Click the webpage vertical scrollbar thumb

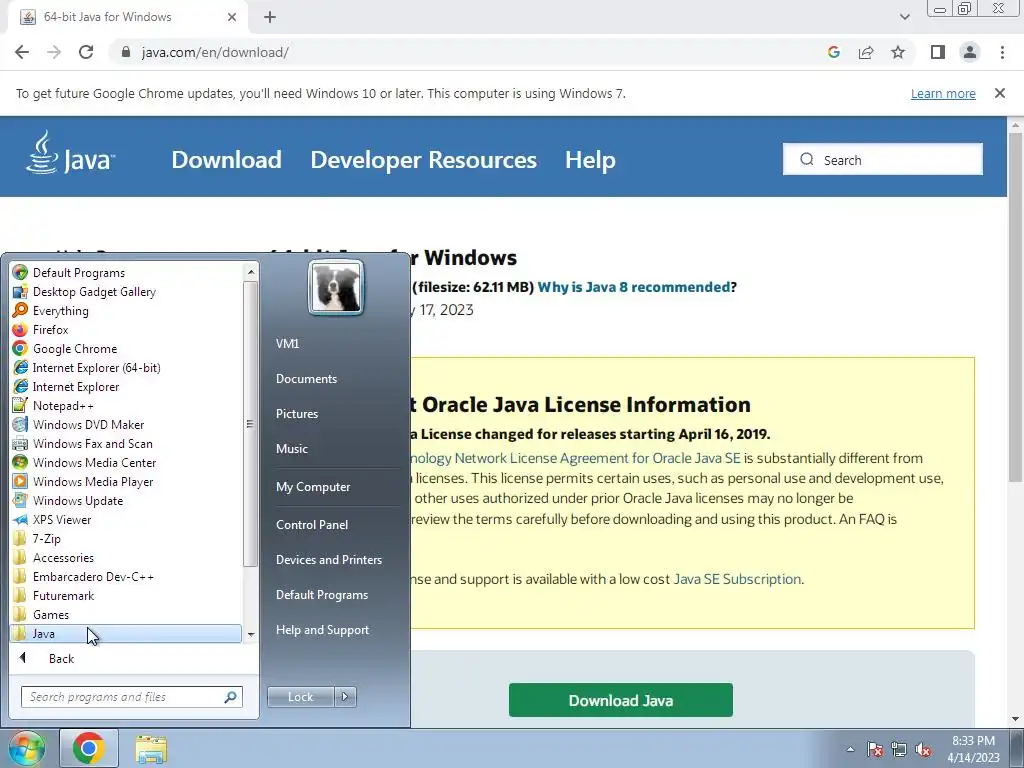click(x=1016, y=307)
